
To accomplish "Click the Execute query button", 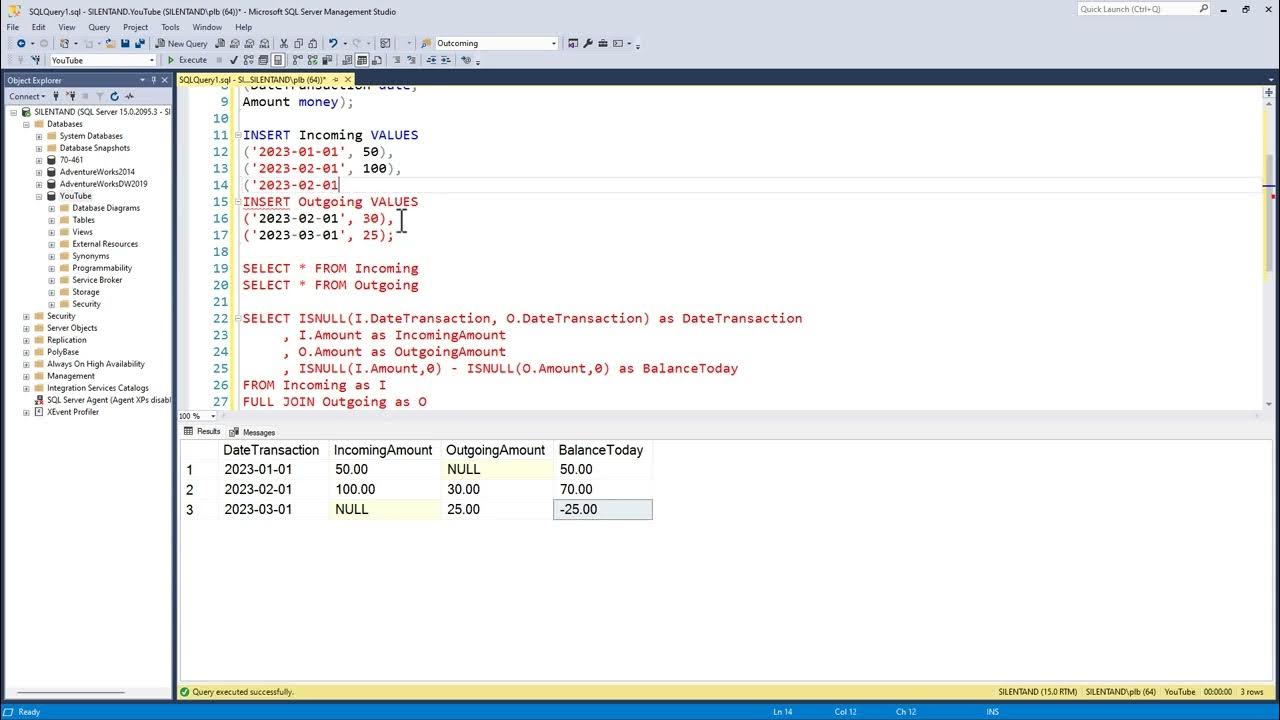I will 187,60.
